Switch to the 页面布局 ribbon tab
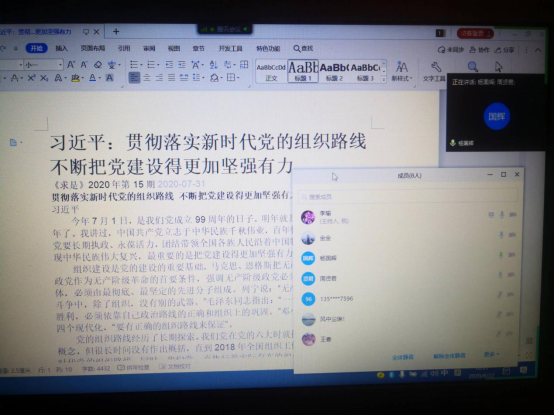This screenshot has width=554, height=416. 93,48
